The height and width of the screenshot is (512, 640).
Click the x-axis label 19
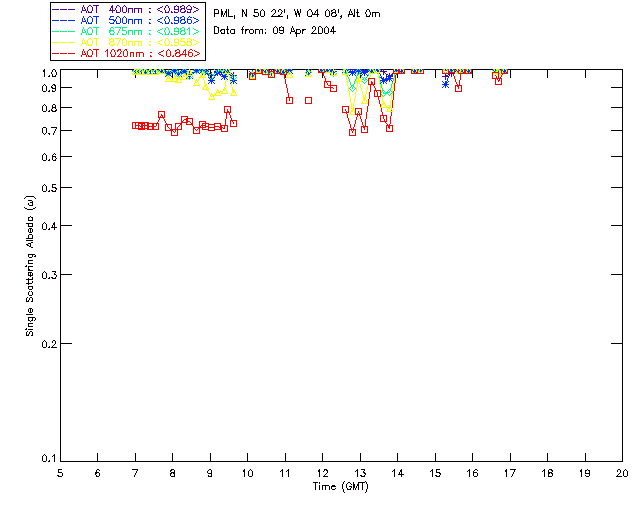coord(585,473)
